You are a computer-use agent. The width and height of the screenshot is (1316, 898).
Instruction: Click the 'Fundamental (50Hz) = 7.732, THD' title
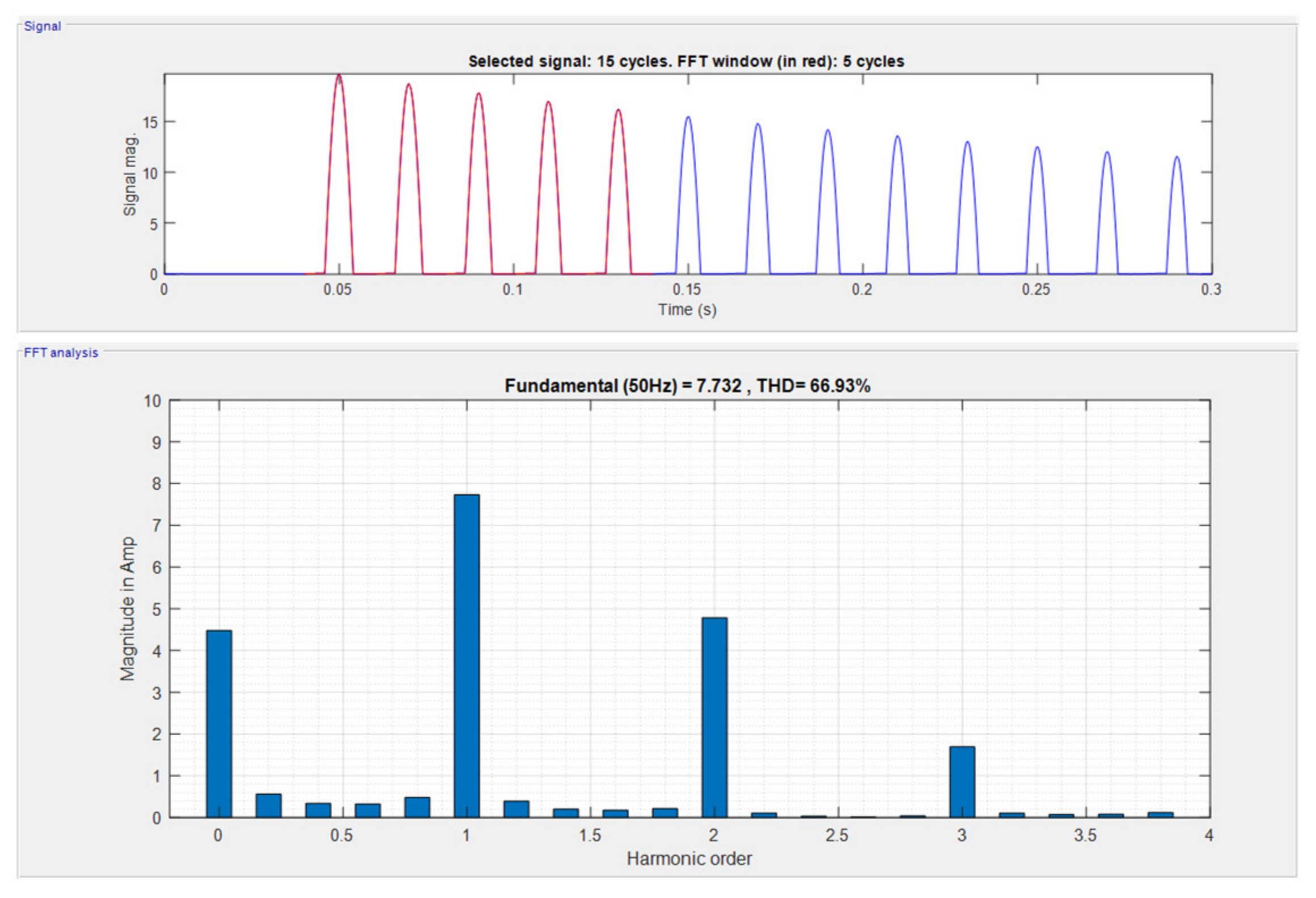click(x=687, y=386)
